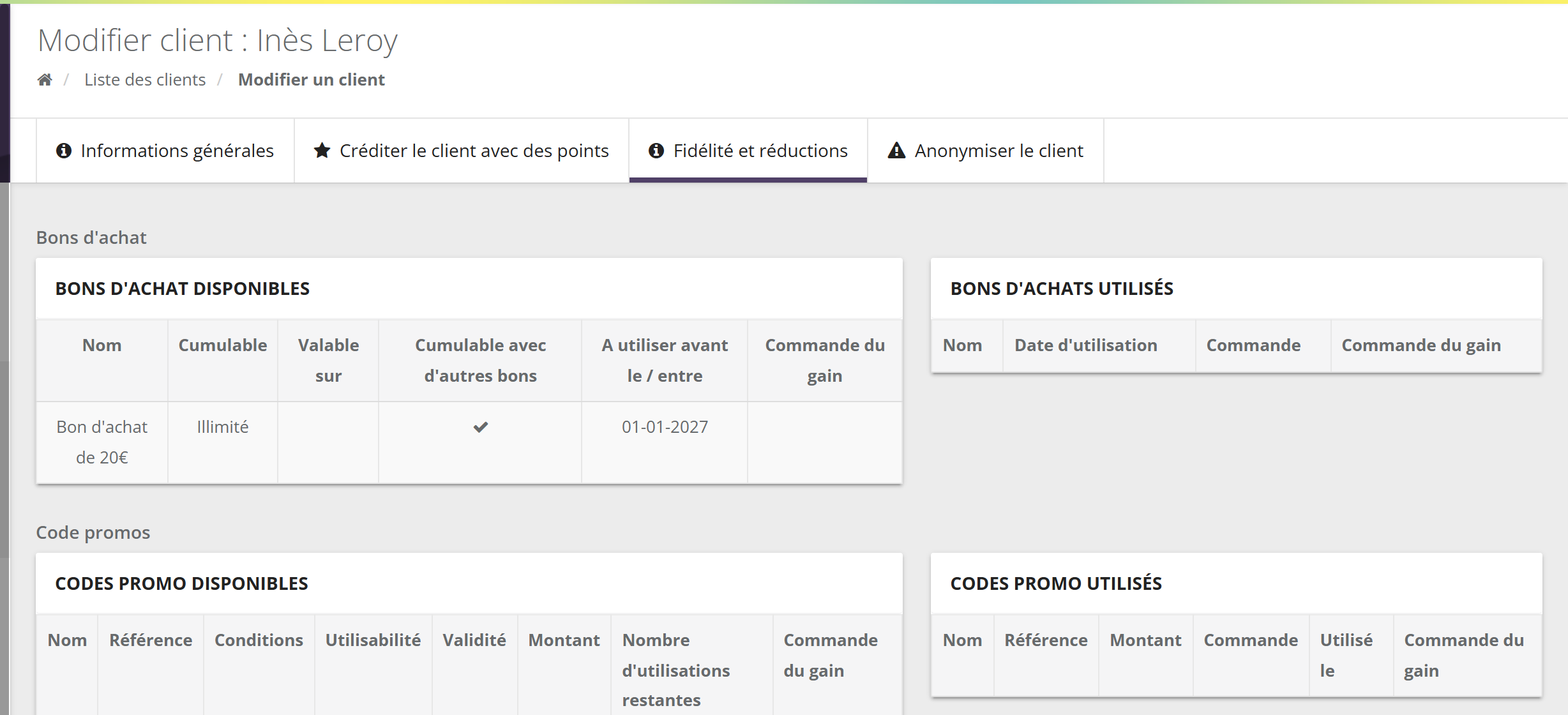Click Bon d'achat de 20€ cell
Image resolution: width=1568 pixels, height=715 pixels.
point(102,442)
